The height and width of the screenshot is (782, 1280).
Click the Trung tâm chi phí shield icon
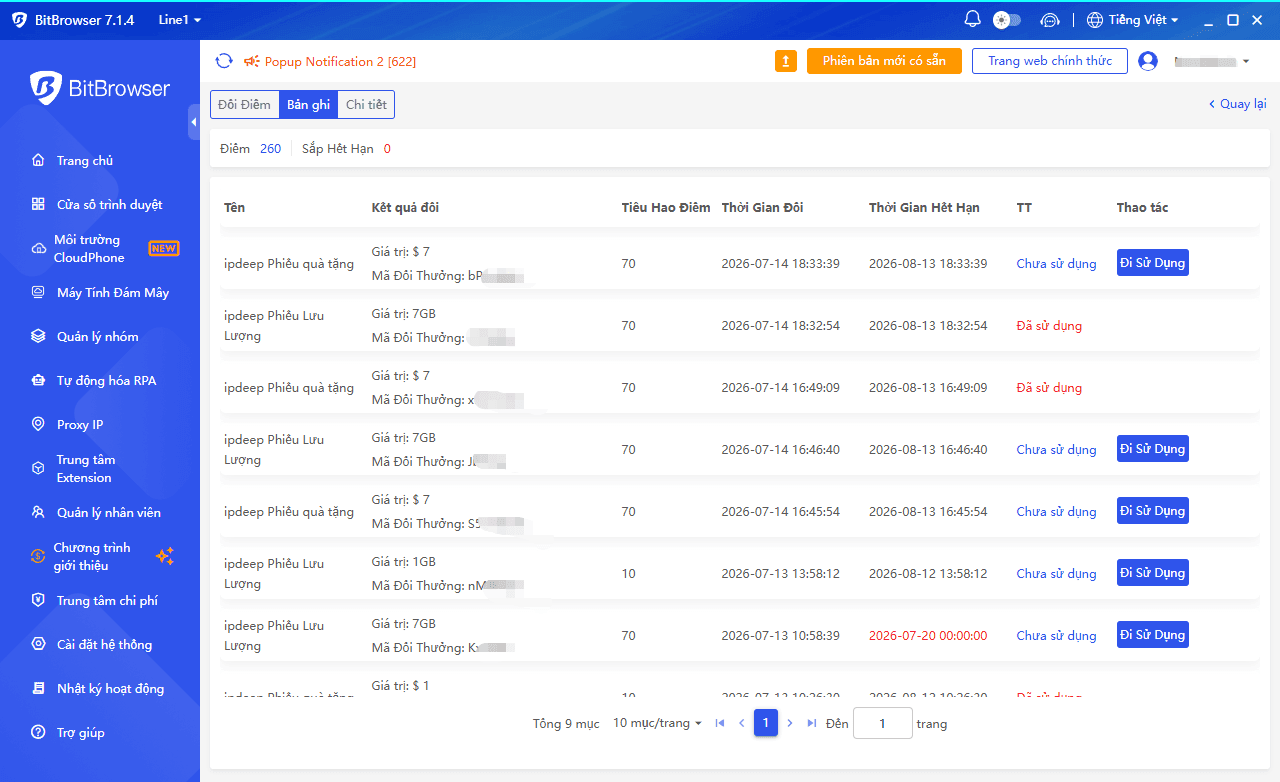(38, 601)
